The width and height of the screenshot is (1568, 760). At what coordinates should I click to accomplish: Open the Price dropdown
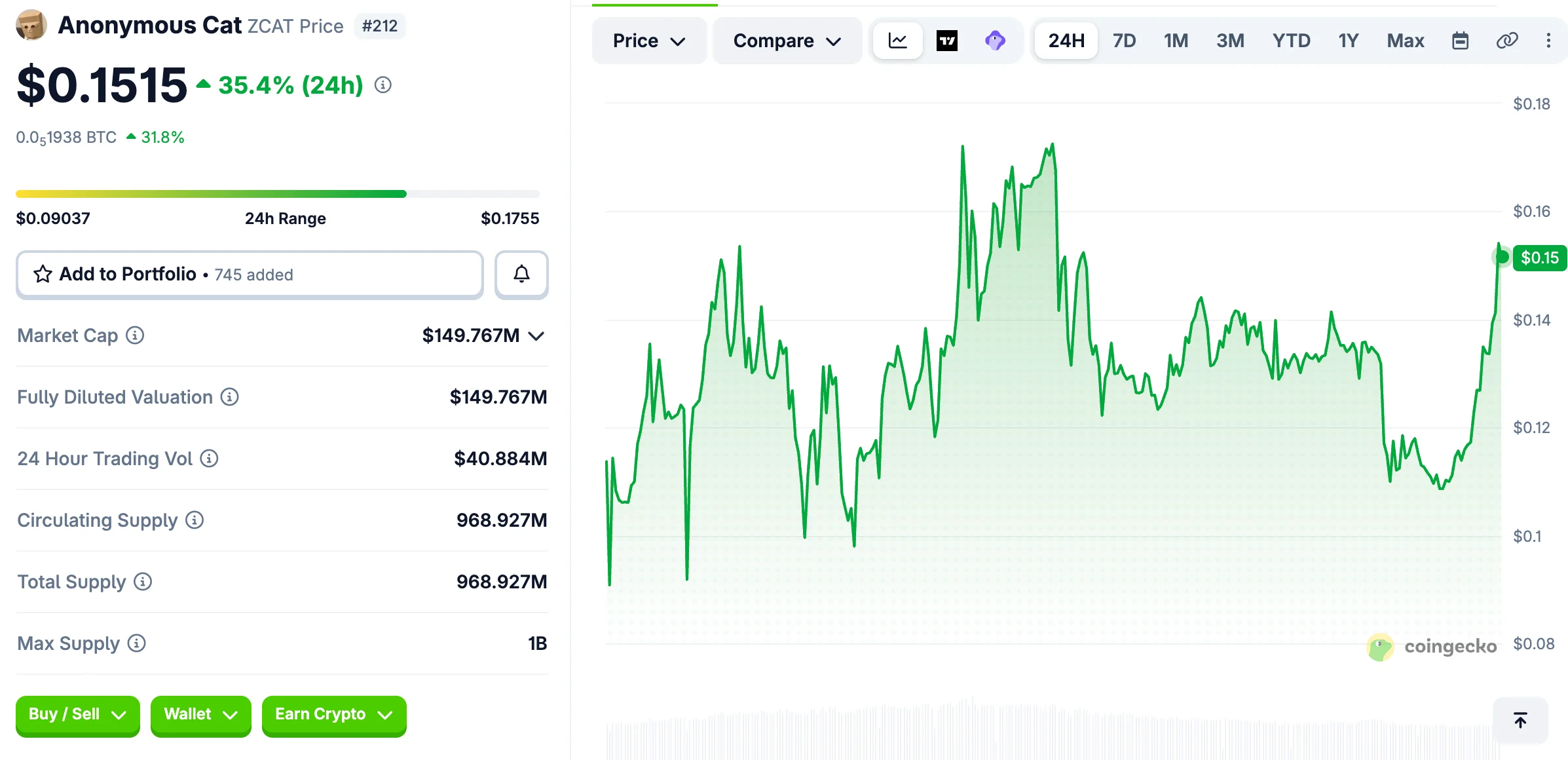click(649, 41)
